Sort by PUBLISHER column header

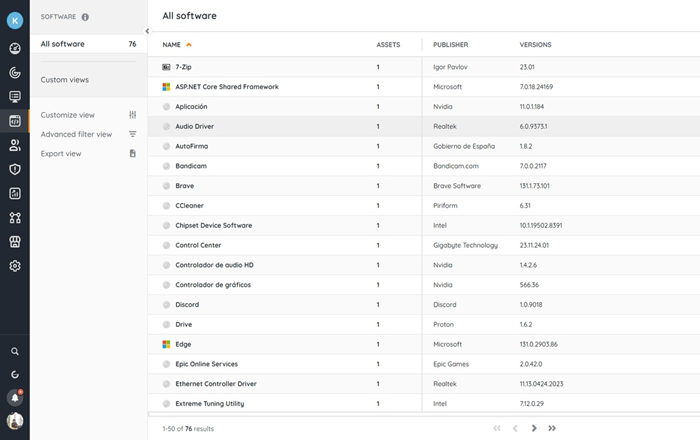(450, 45)
